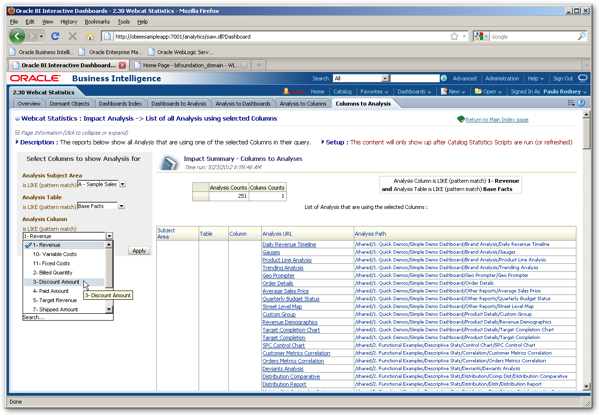The image size is (600, 416).
Task: Close the Oracle BI Interactive Dashboard tab
Action: coord(122,65)
